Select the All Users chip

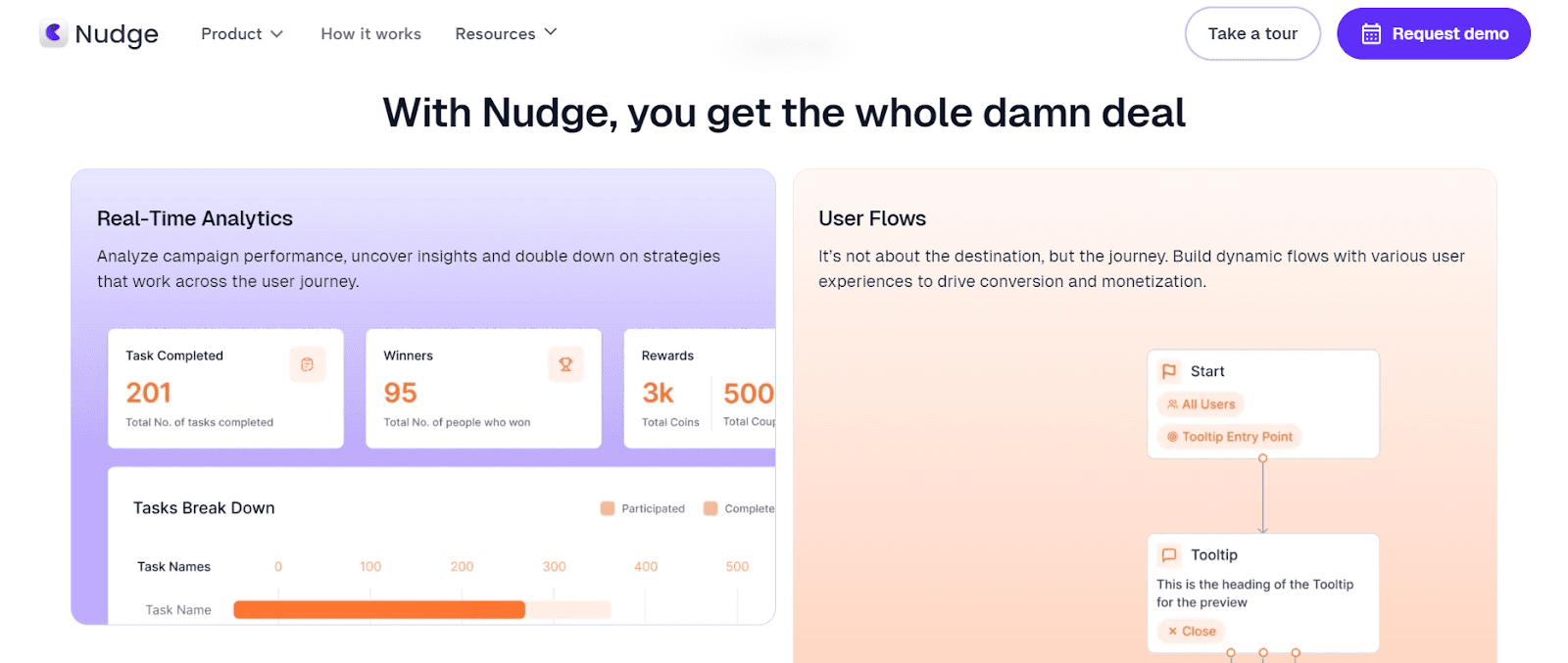(x=1200, y=404)
